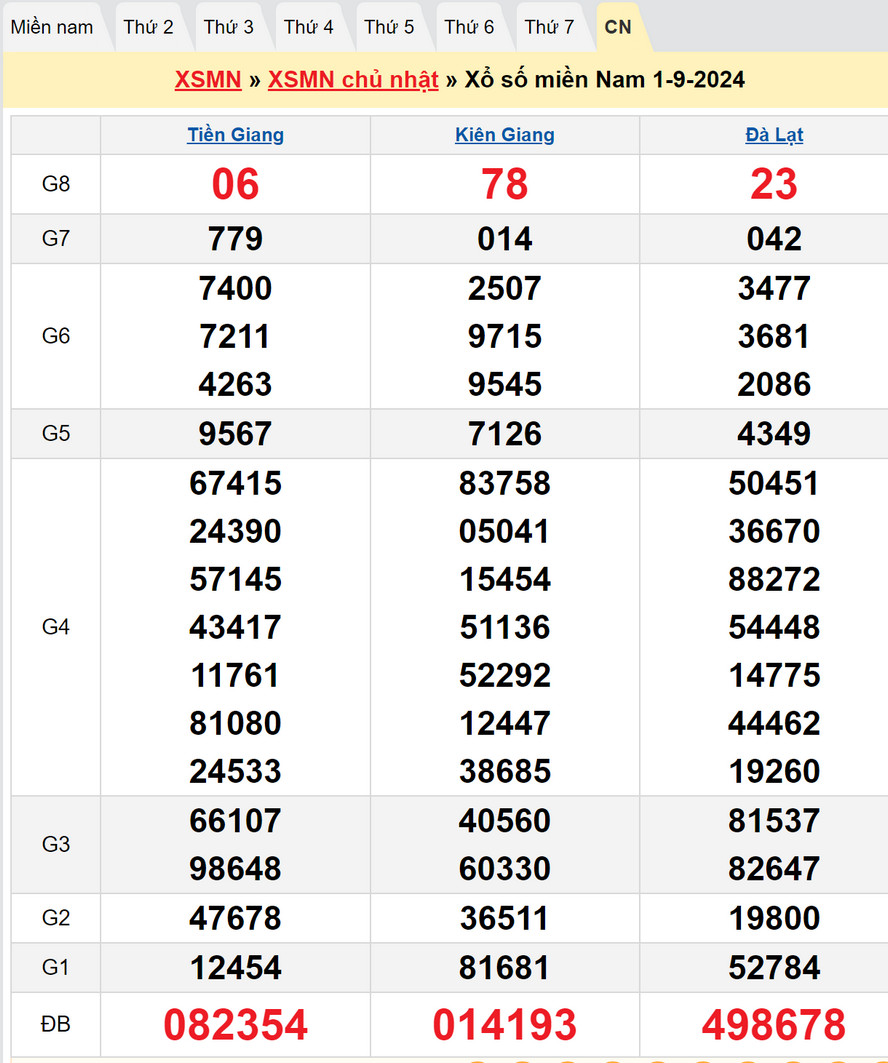Open the Đà Lạt province link
888x1063 pixels.
point(774,135)
